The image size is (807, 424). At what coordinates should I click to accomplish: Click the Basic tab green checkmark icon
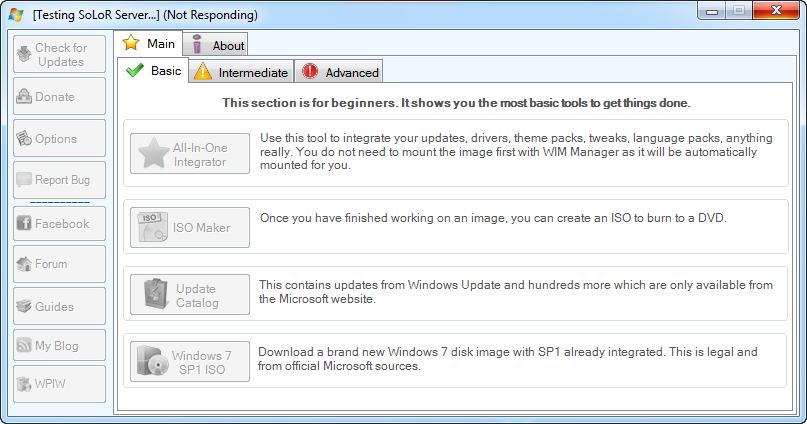click(x=135, y=70)
